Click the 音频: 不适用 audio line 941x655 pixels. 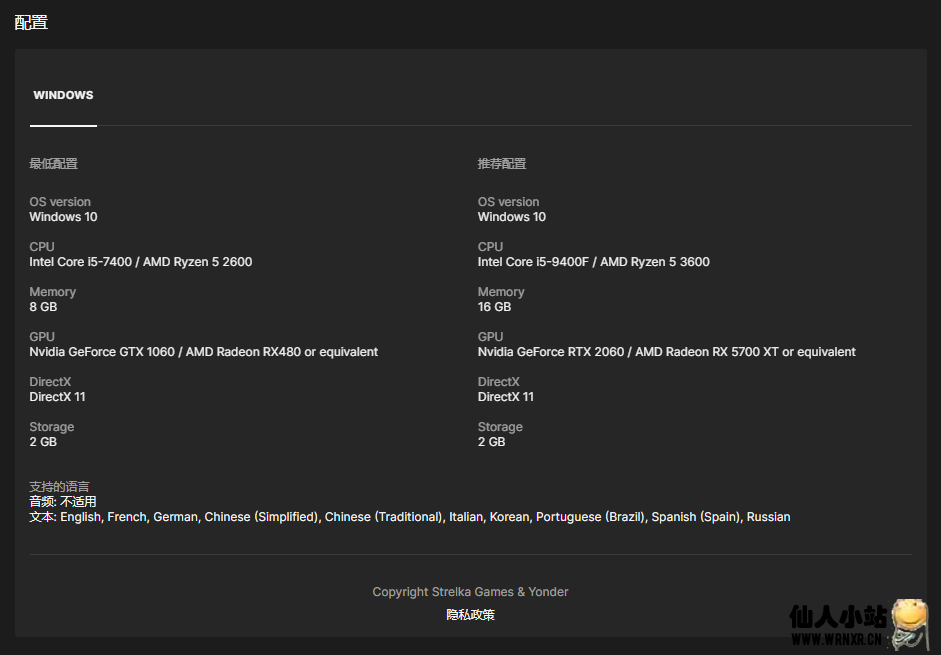[63, 502]
